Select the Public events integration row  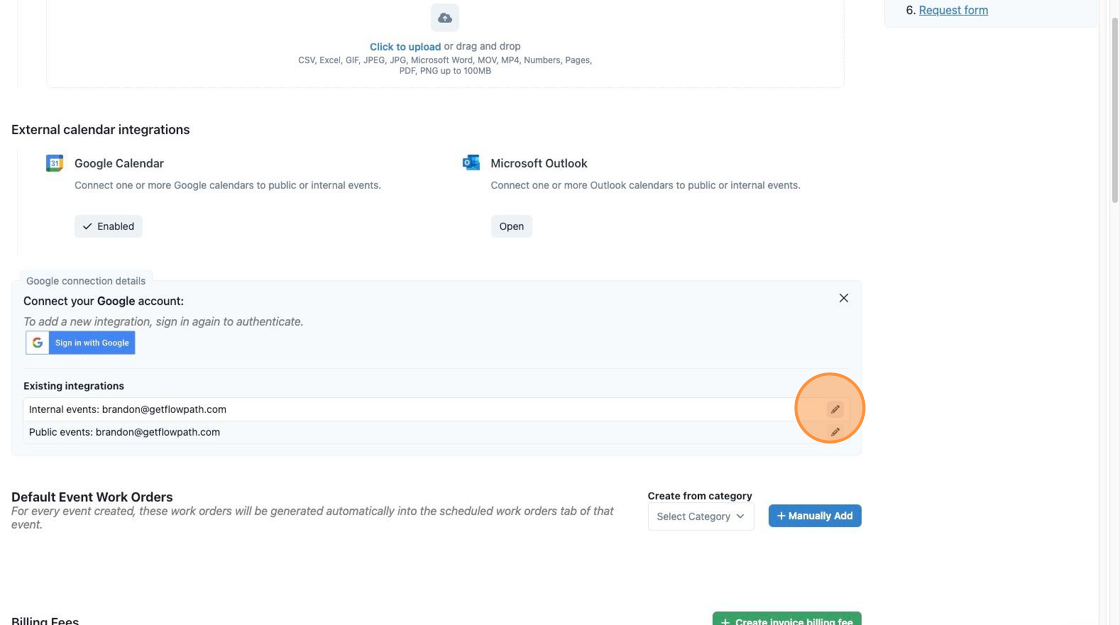pyautogui.click(x=436, y=432)
